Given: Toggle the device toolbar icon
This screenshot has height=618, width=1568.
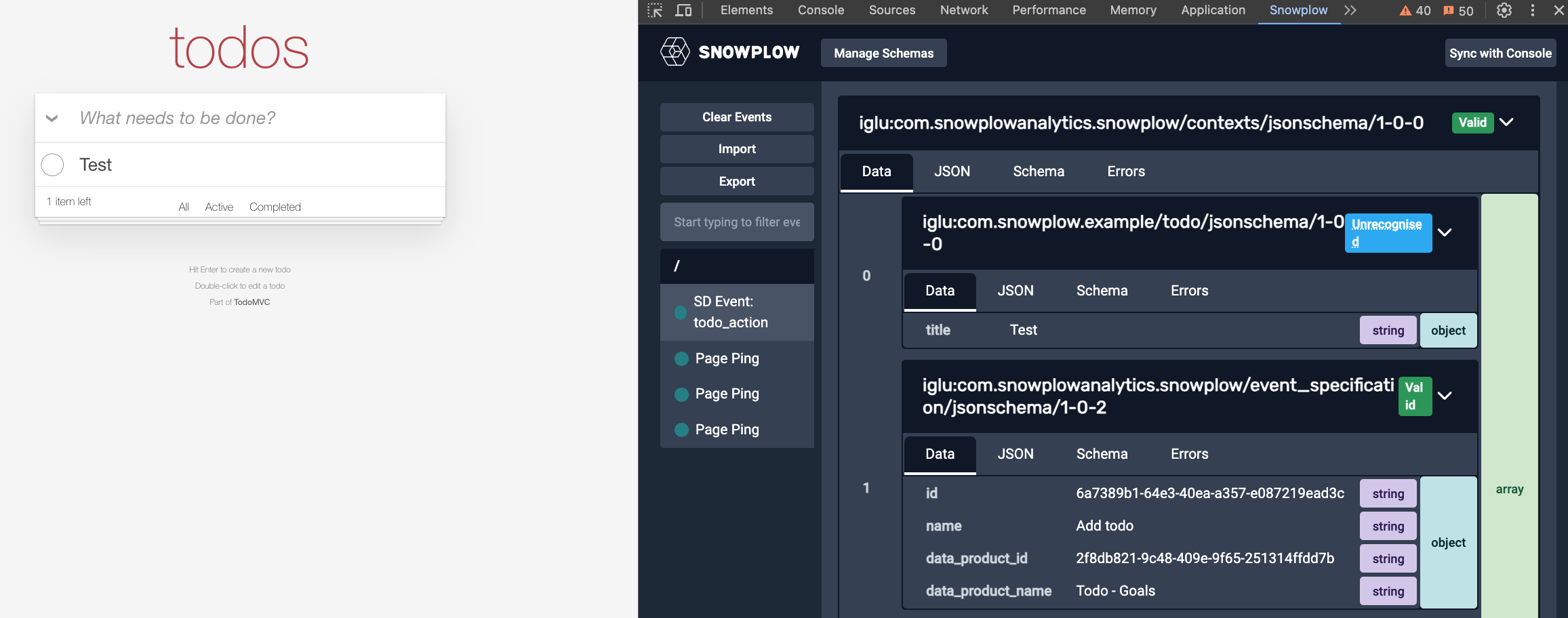Looking at the screenshot, I should pos(683,10).
